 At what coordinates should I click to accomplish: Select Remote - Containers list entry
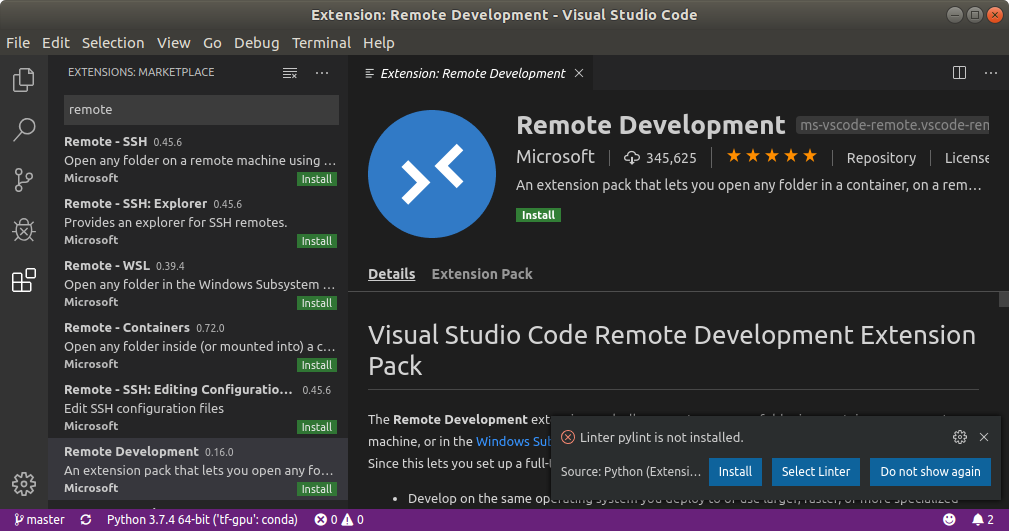click(198, 346)
